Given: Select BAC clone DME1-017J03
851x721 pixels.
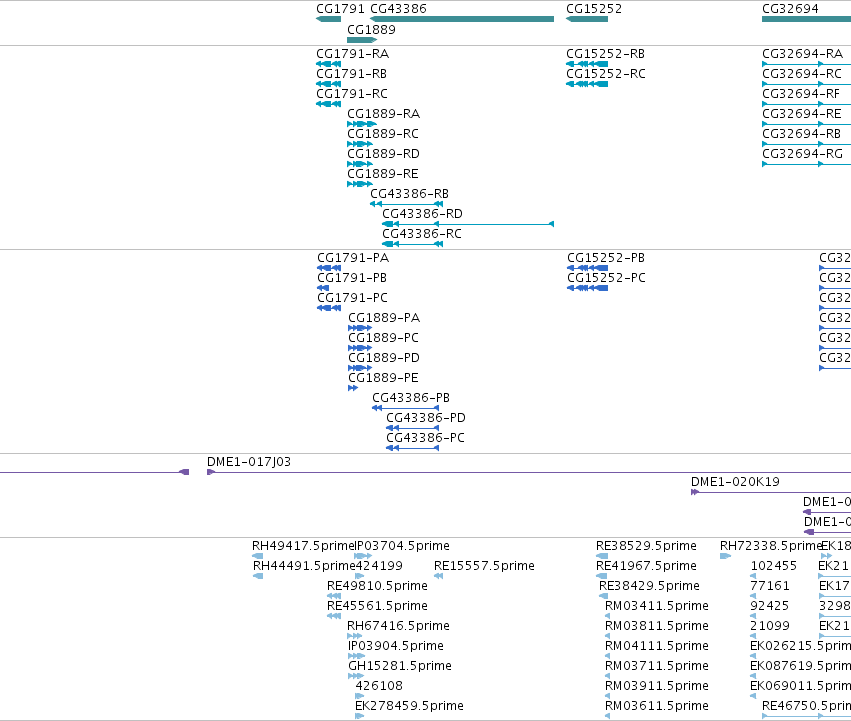Looking at the screenshot, I should pyautogui.click(x=529, y=472).
